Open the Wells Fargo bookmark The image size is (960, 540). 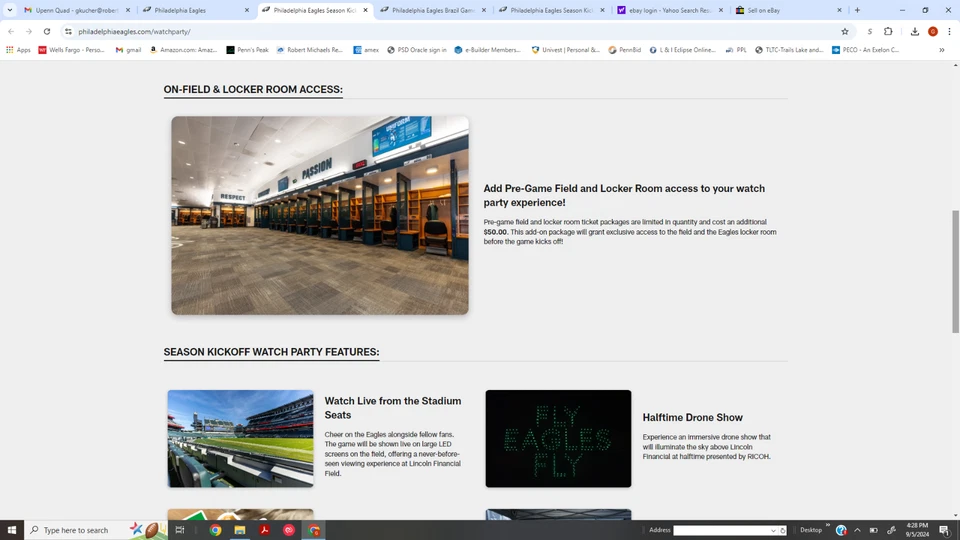(72, 50)
